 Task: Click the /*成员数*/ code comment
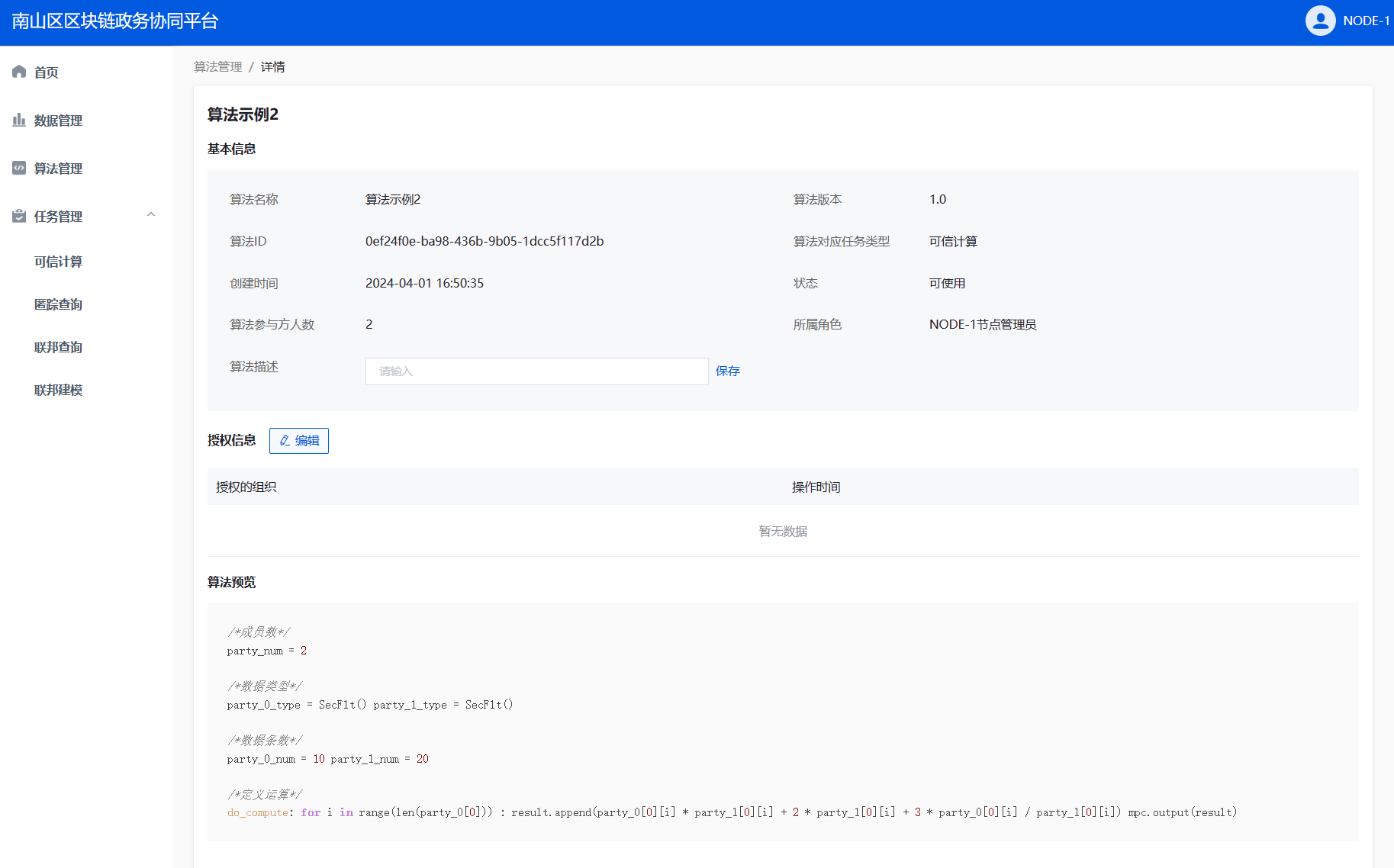(x=259, y=632)
